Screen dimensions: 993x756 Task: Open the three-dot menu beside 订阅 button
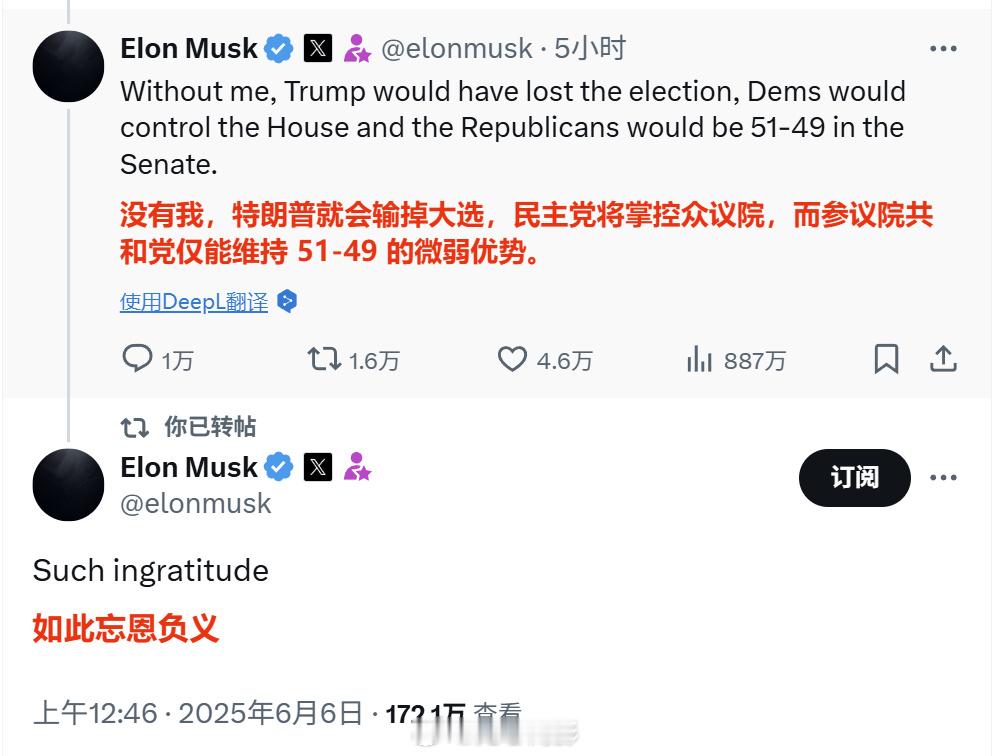tap(943, 477)
